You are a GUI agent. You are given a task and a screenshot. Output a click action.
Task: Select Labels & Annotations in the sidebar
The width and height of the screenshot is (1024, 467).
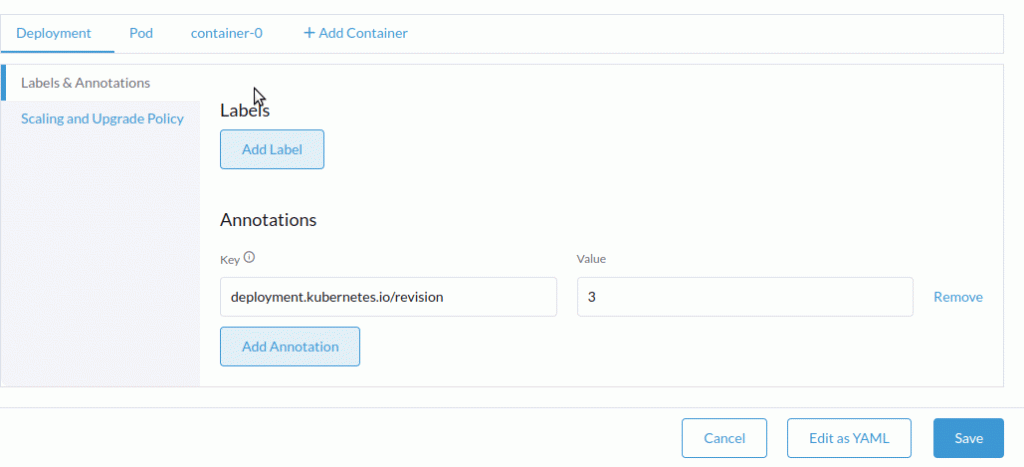[x=86, y=82]
